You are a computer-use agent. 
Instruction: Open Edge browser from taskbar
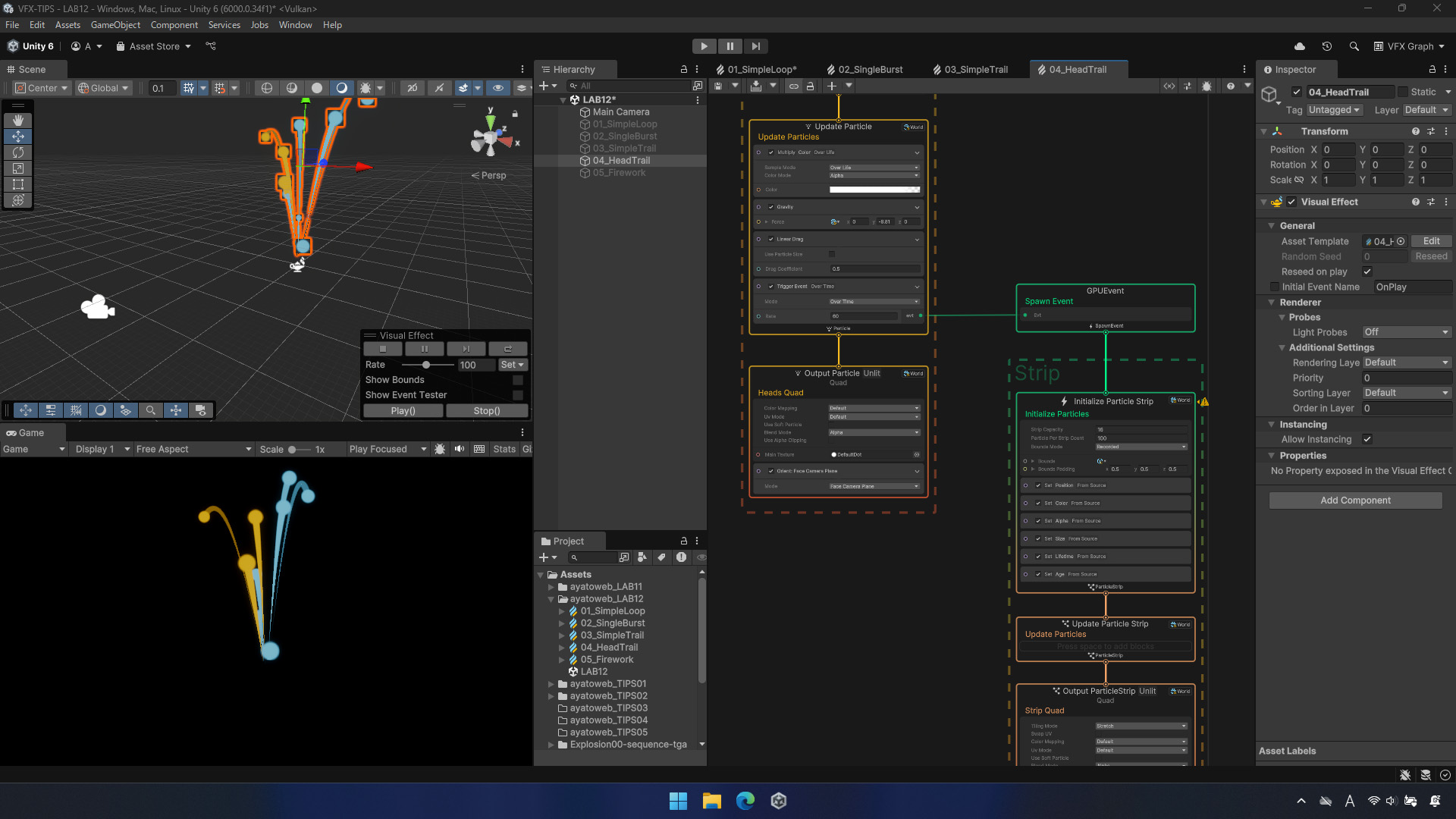[x=745, y=801]
